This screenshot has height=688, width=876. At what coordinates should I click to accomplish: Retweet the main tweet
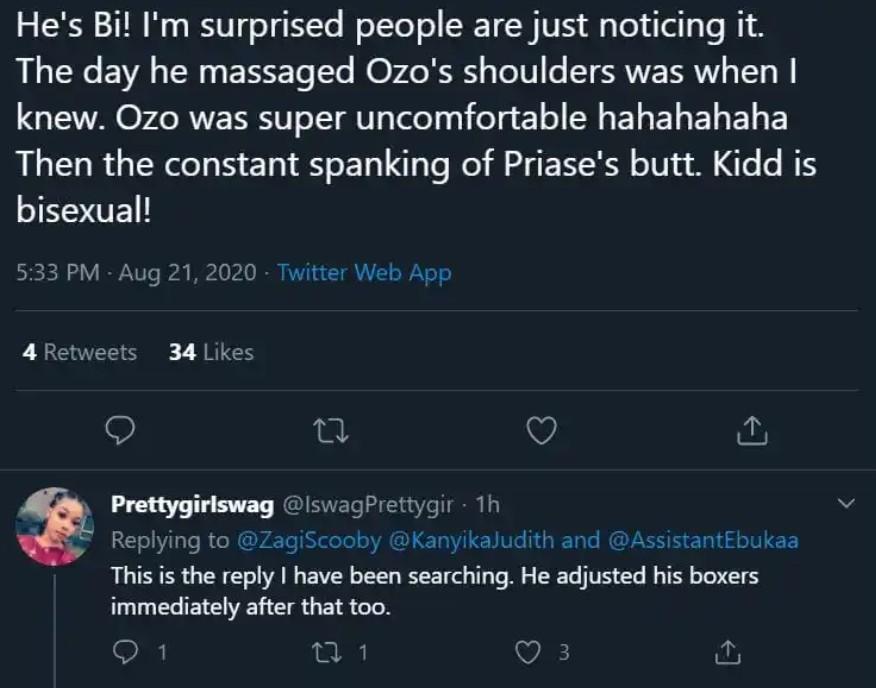pos(331,430)
